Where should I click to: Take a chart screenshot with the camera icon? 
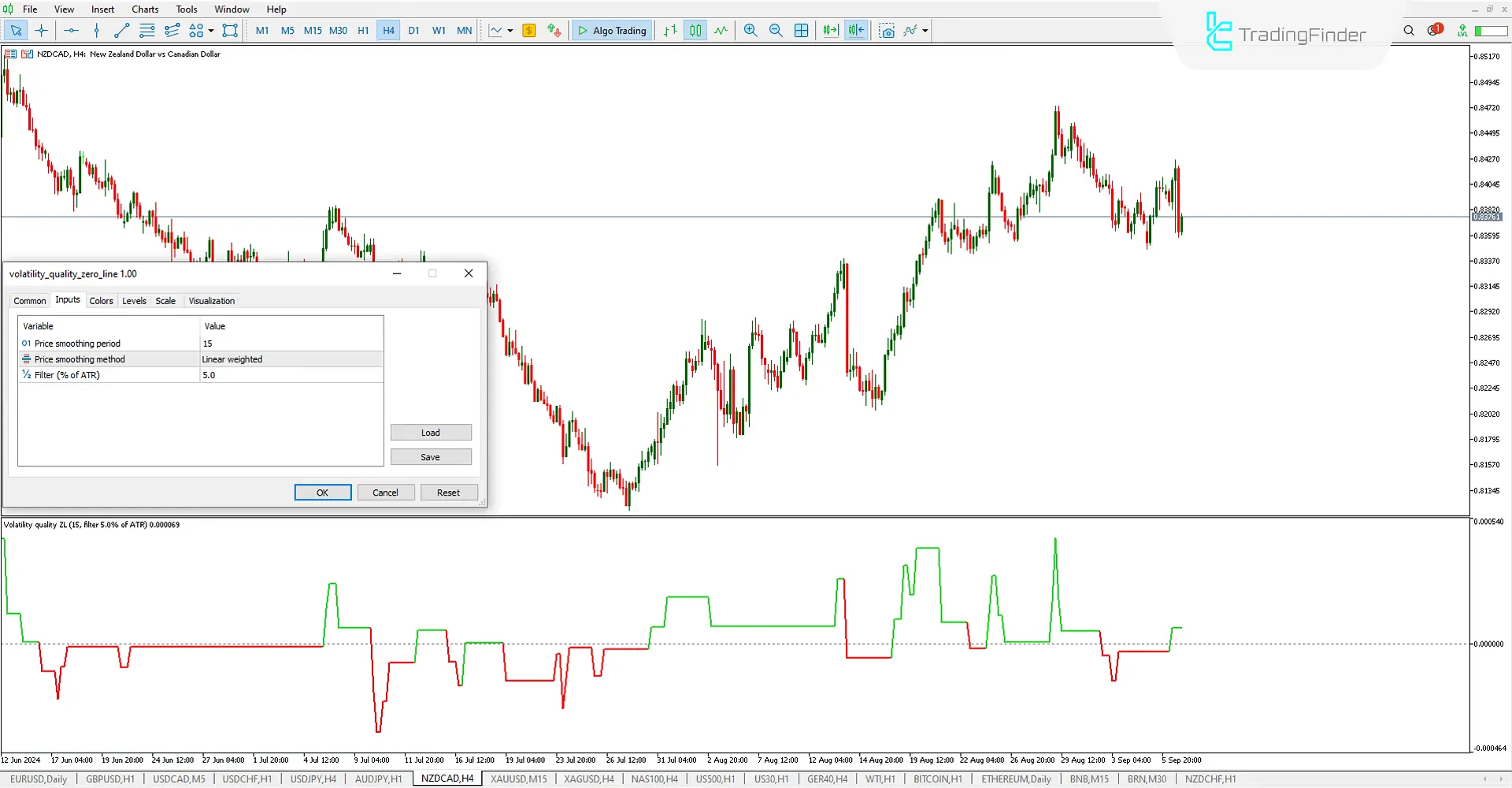pyautogui.click(x=887, y=30)
